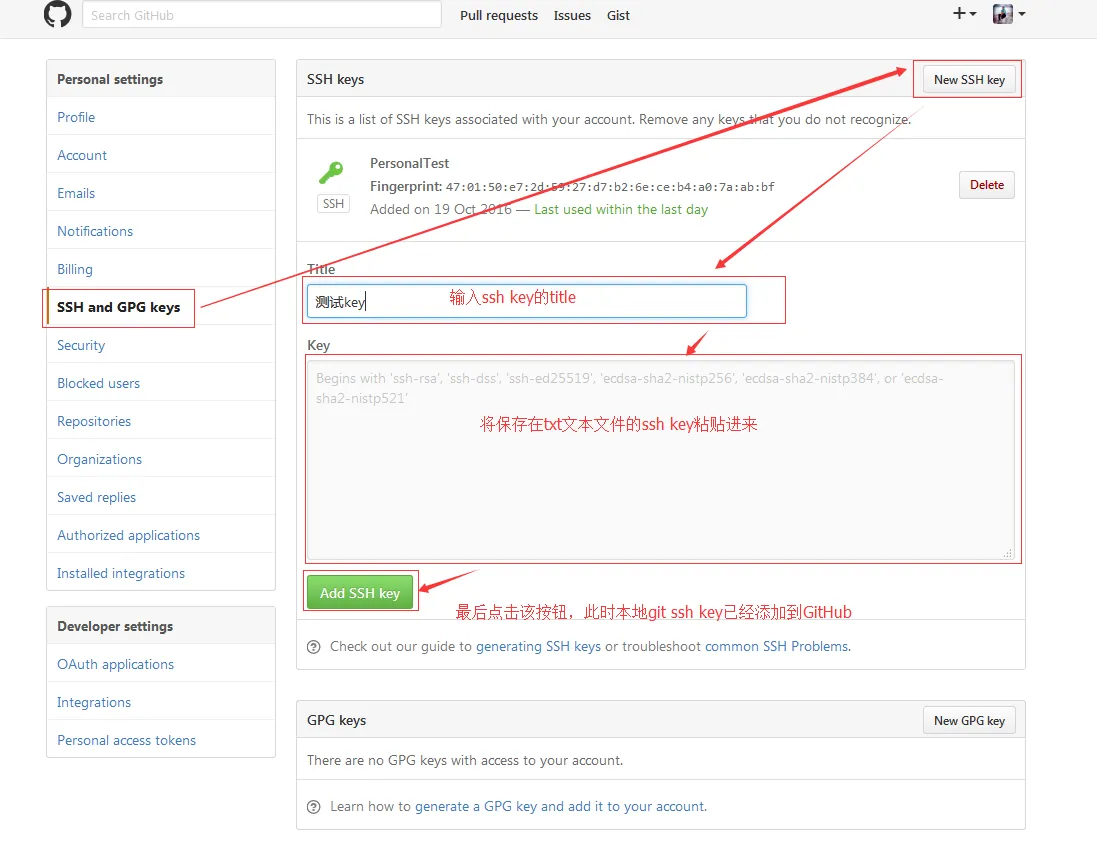Image resolution: width=1097 pixels, height=856 pixels.
Task: Open the Emails settings page
Action: point(161,193)
